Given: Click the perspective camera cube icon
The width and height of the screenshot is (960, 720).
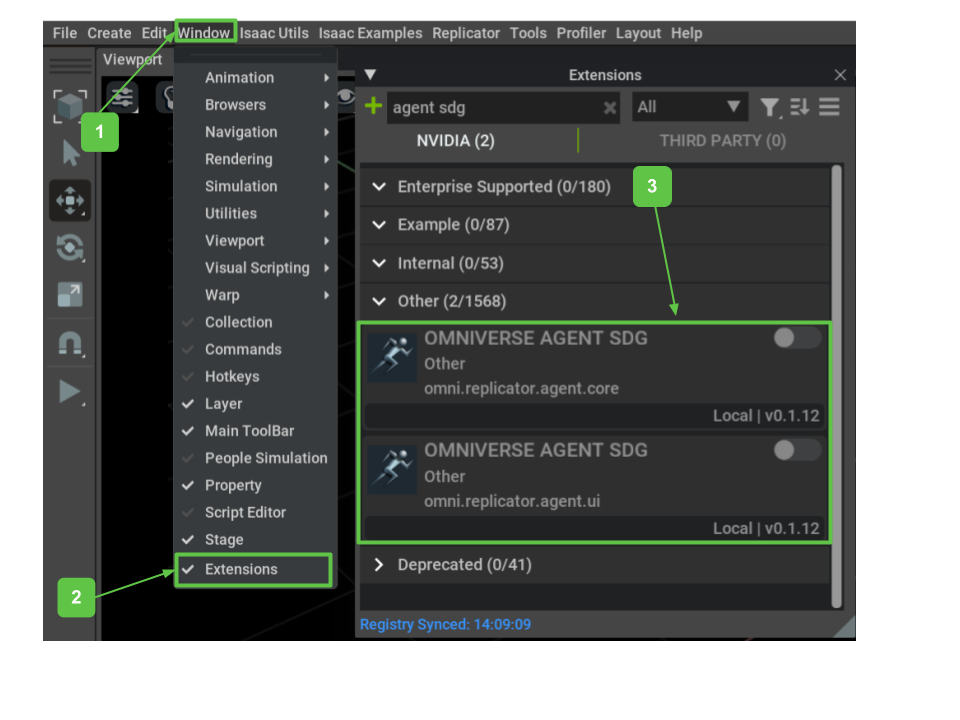Looking at the screenshot, I should pos(70,105).
